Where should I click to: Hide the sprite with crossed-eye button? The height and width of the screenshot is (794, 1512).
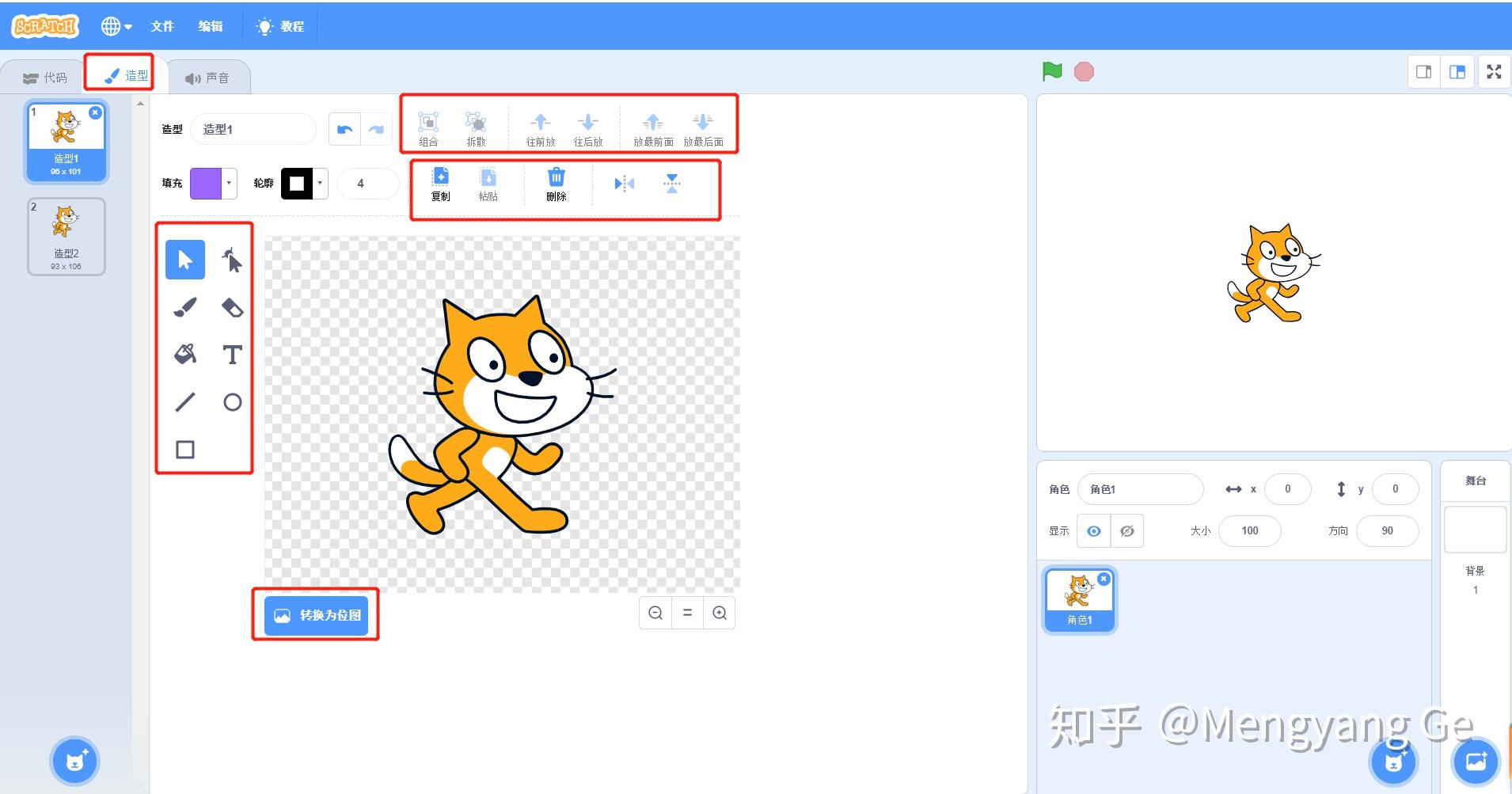point(1126,531)
